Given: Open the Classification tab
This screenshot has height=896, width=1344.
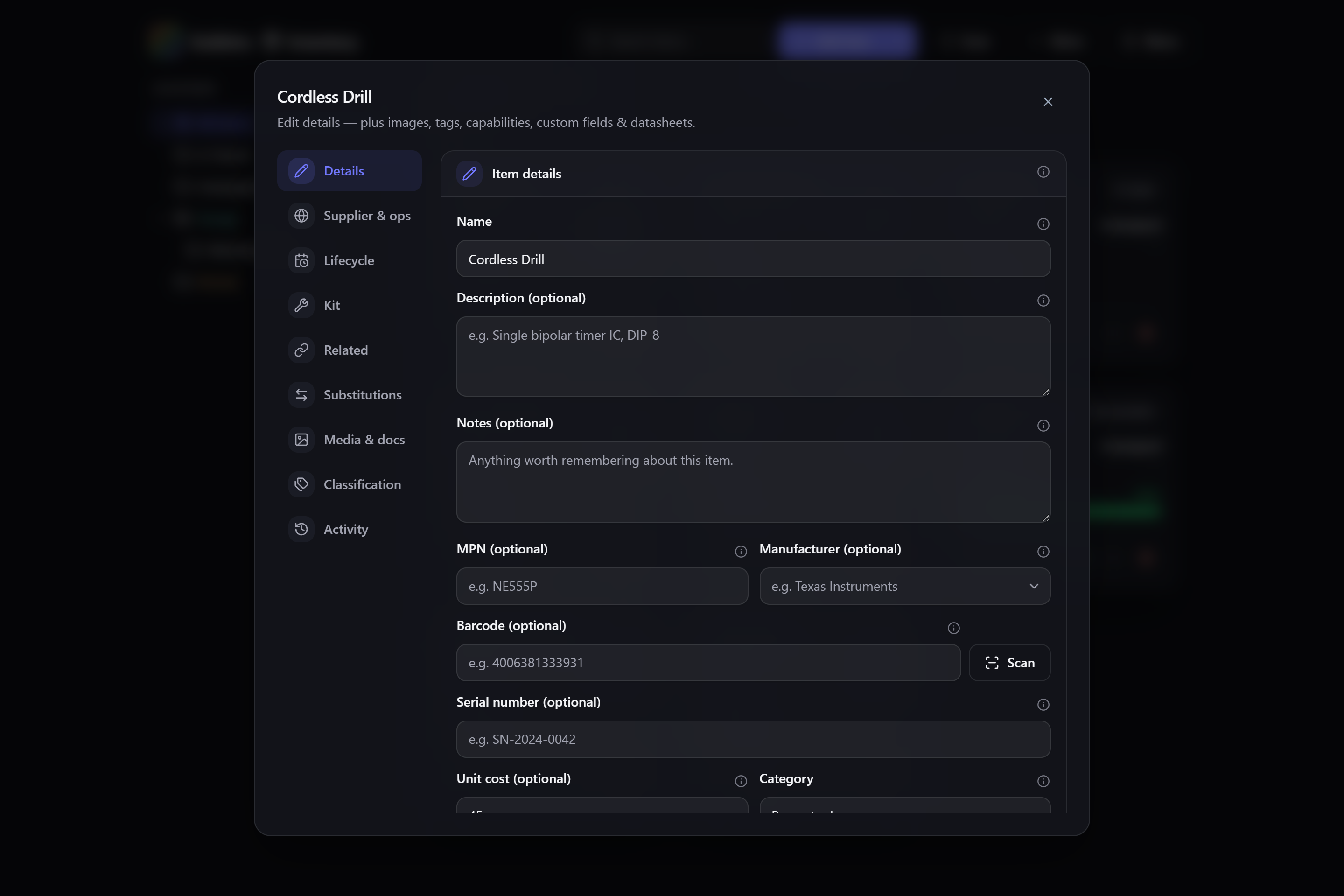Looking at the screenshot, I should point(349,484).
